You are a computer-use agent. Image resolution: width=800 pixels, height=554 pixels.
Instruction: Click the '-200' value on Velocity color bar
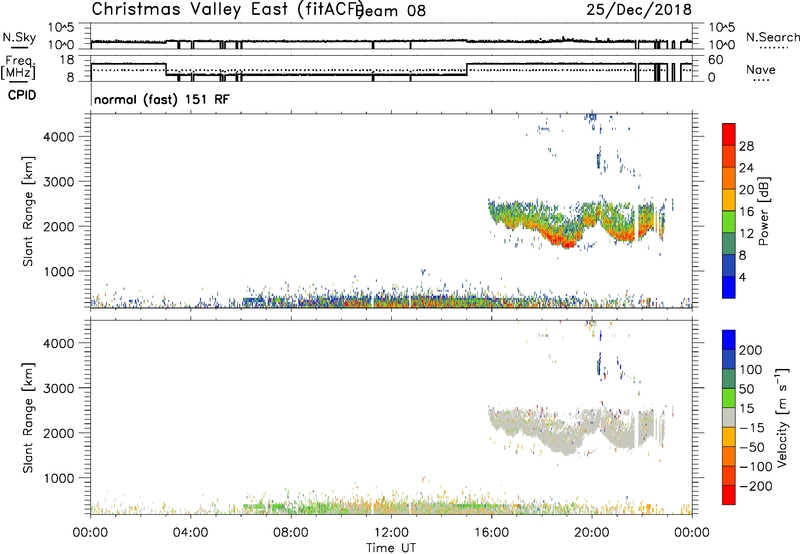[755, 486]
